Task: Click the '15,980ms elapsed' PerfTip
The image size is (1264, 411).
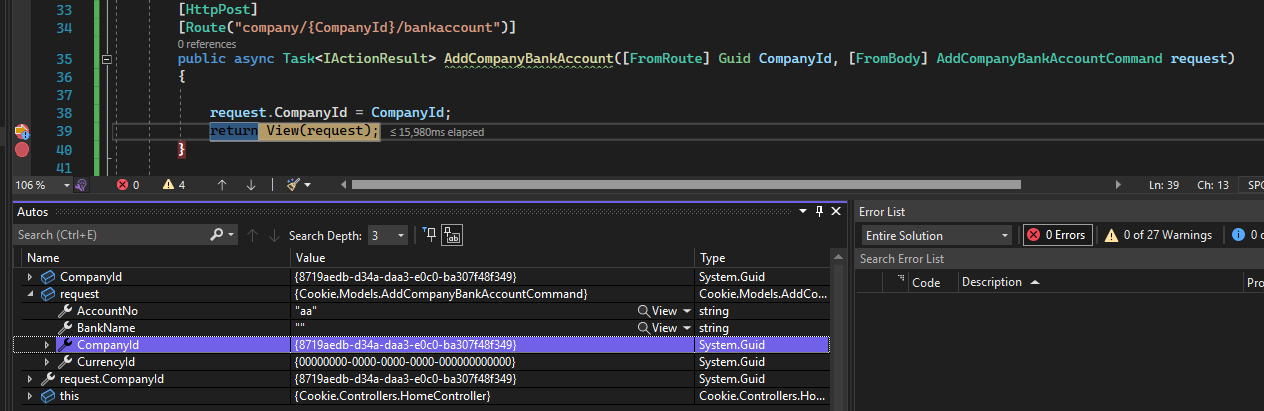Action: pos(437,132)
